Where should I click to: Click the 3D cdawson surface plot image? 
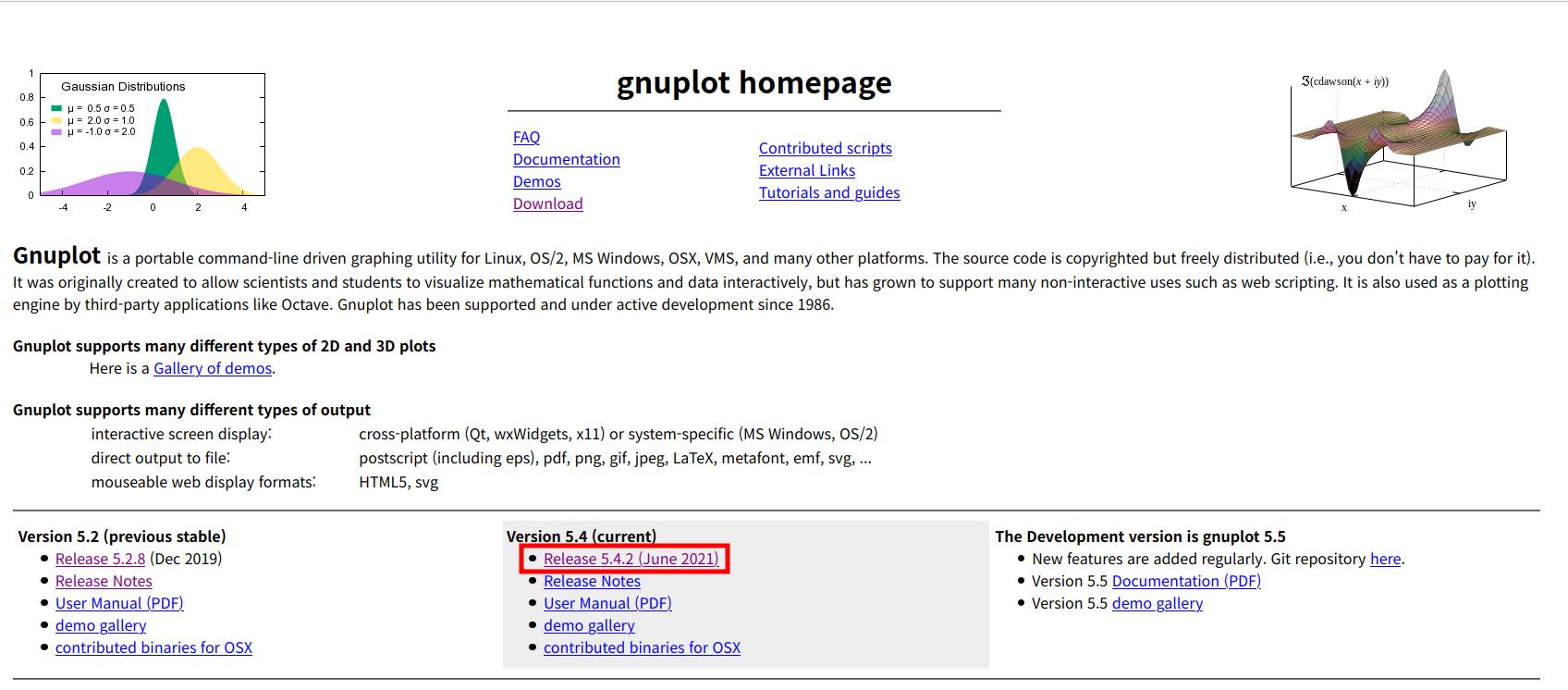pos(1399,141)
